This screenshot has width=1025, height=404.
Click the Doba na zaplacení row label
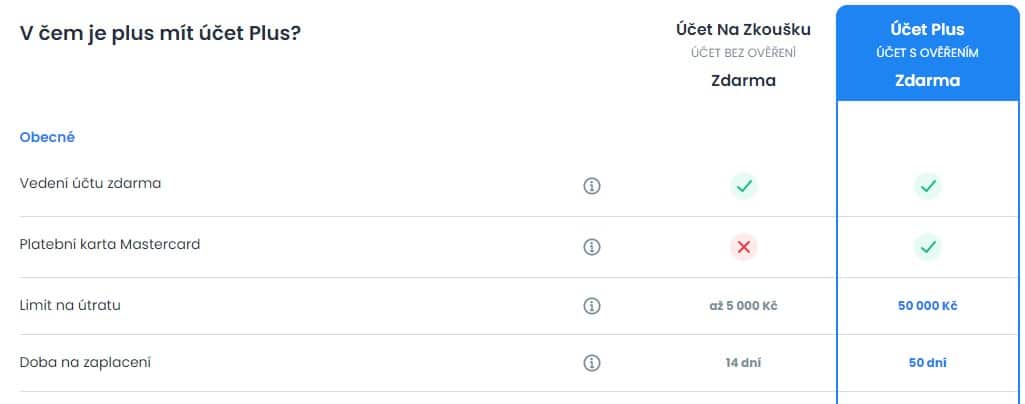coord(85,362)
